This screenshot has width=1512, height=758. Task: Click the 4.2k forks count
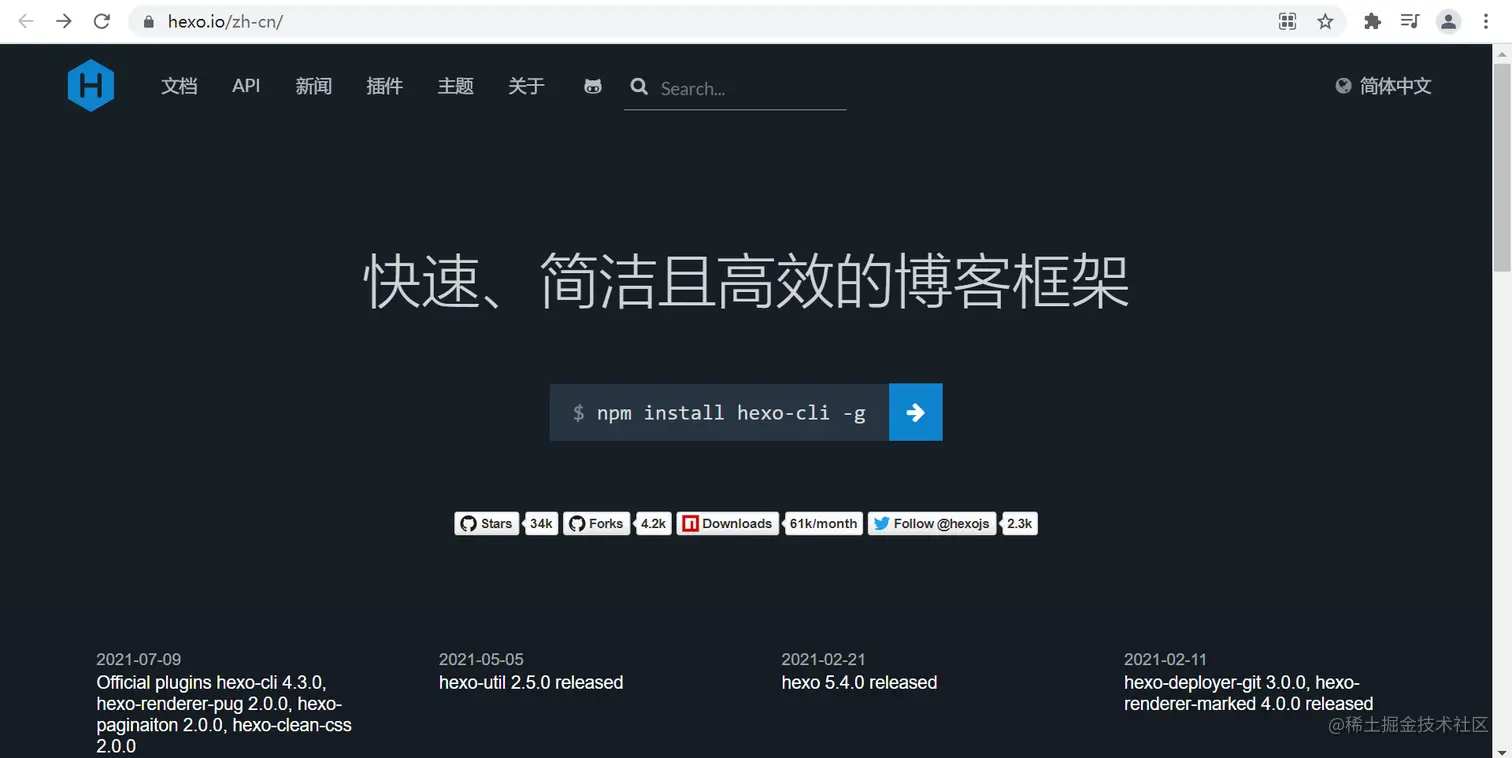[x=653, y=523]
